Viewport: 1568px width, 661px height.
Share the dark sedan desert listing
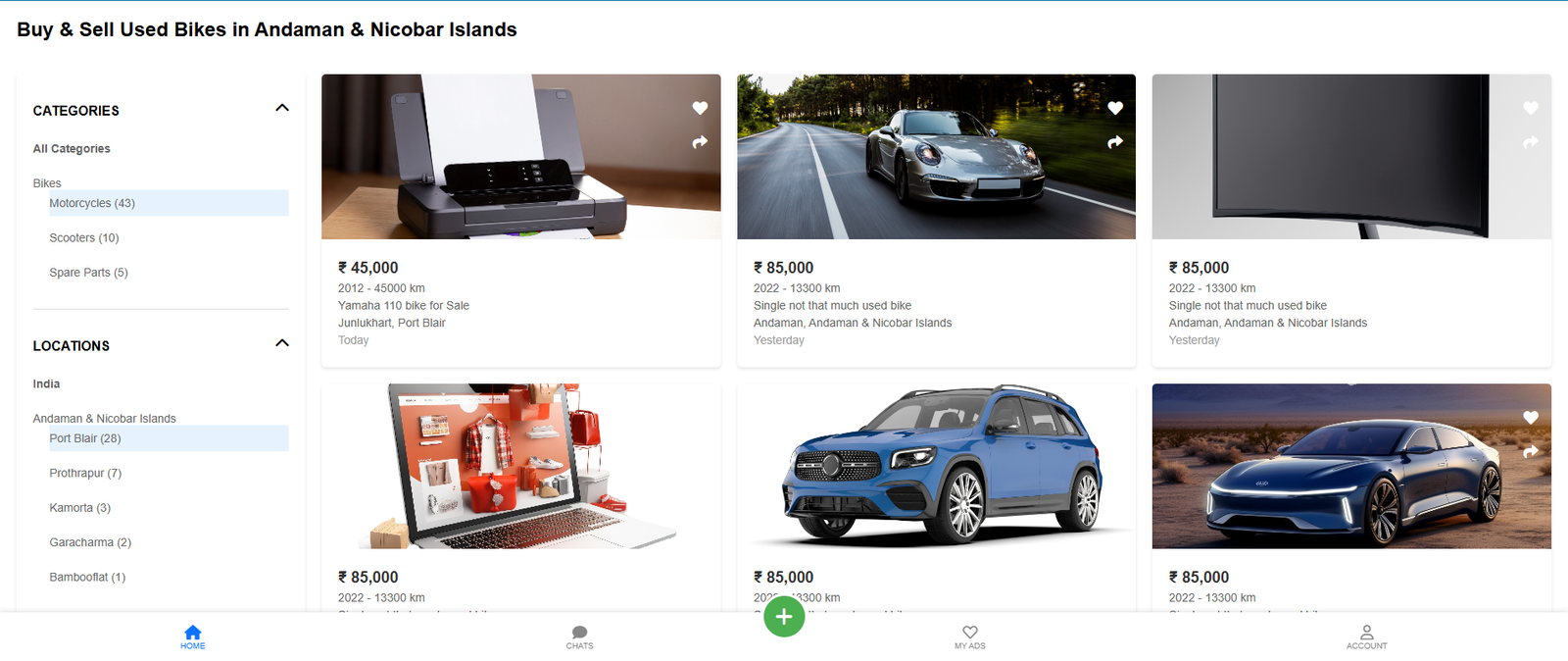coord(1531,452)
